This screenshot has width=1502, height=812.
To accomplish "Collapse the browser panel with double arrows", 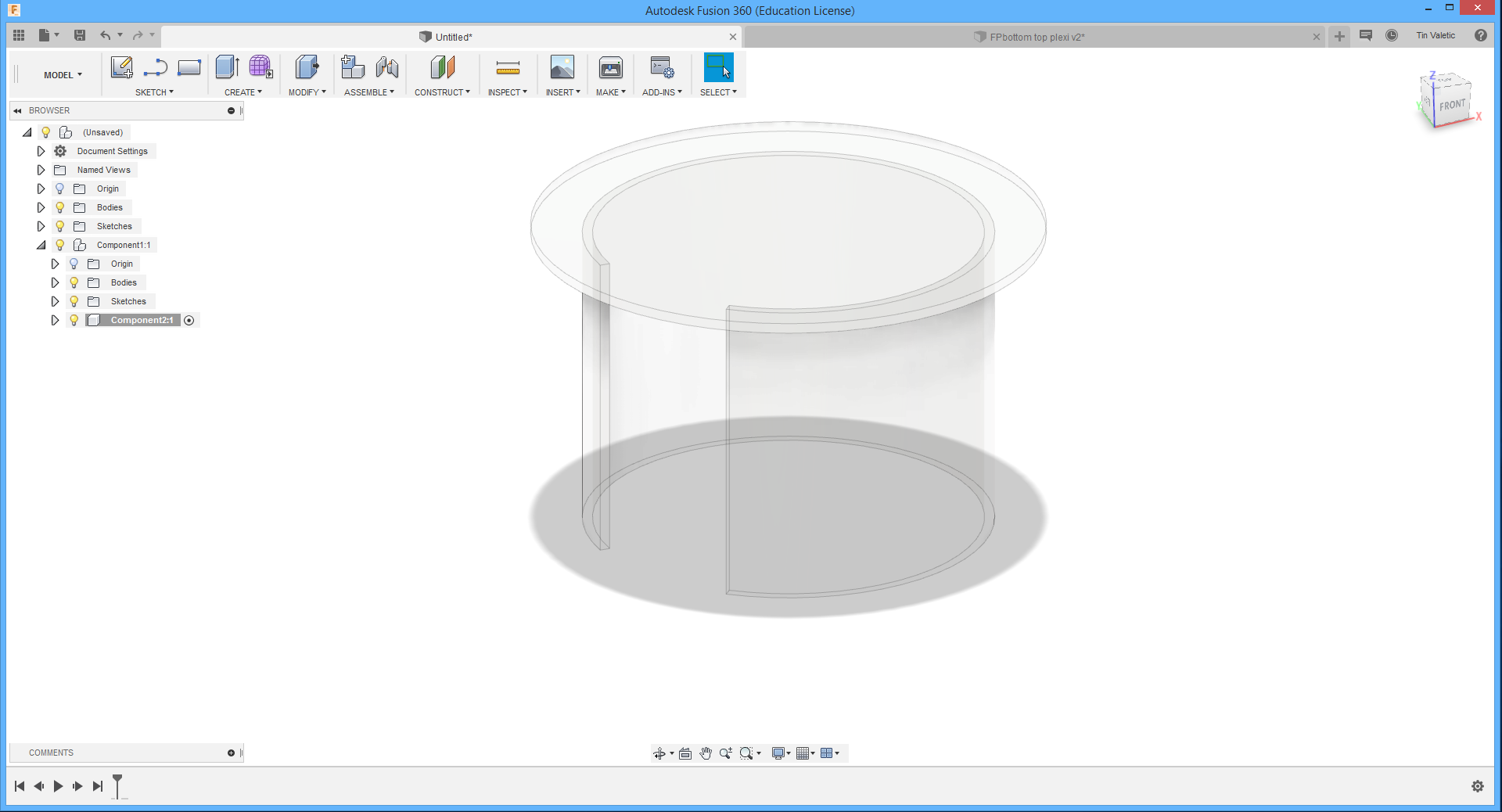I will click(x=17, y=111).
